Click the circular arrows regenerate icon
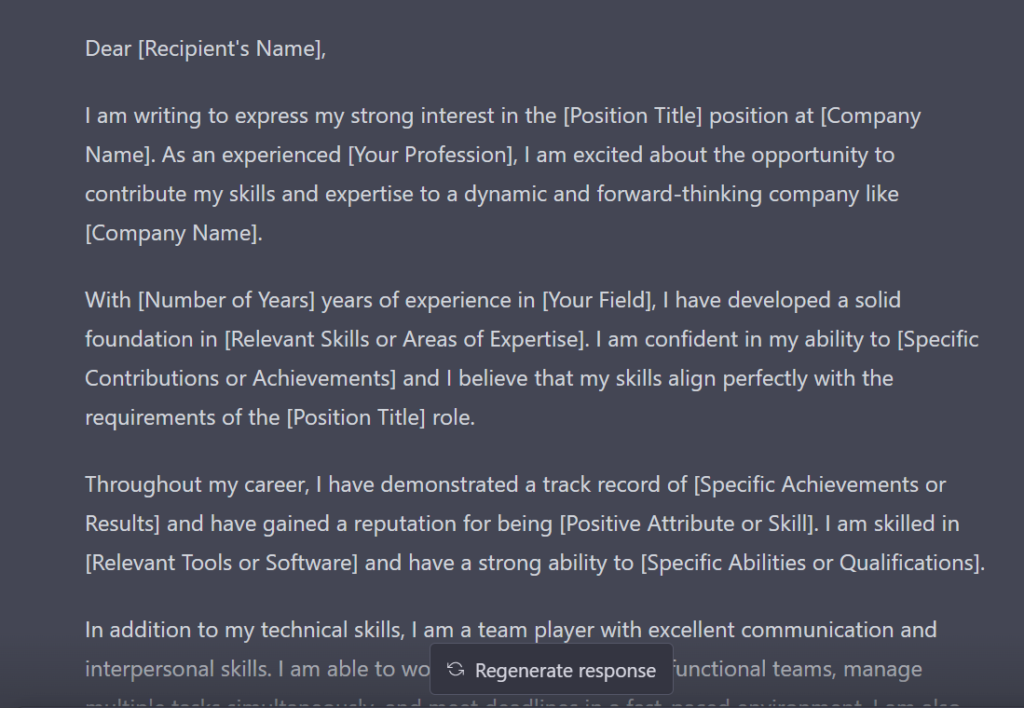The height and width of the screenshot is (708, 1024). [x=456, y=669]
